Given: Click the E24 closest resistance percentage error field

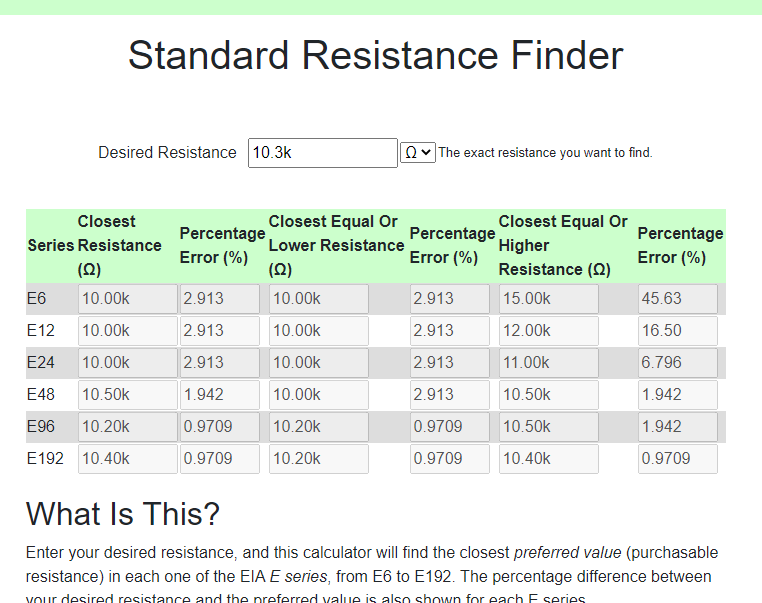Looking at the screenshot, I should pyautogui.click(x=219, y=363).
